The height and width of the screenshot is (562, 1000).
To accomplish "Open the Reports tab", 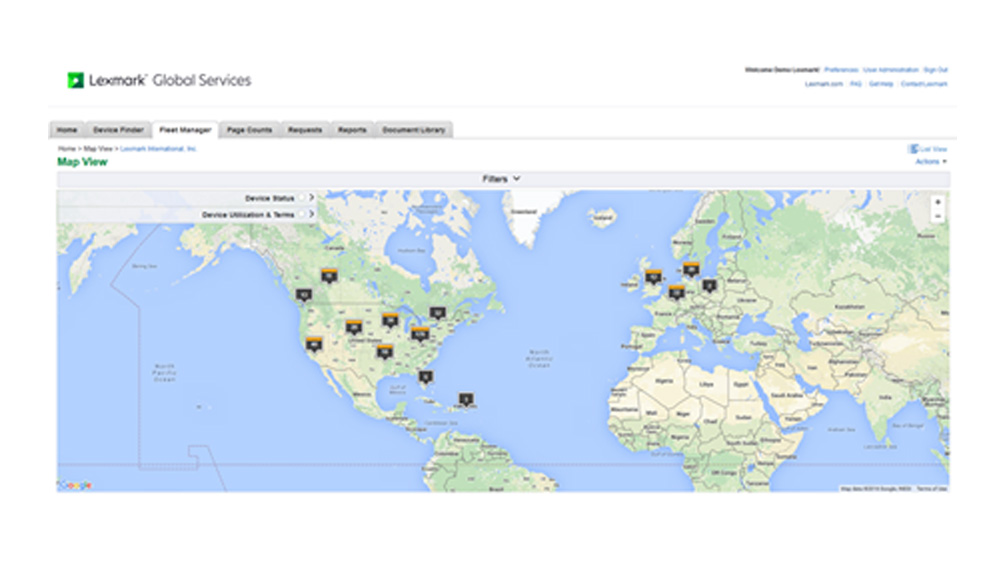I will tap(352, 130).
